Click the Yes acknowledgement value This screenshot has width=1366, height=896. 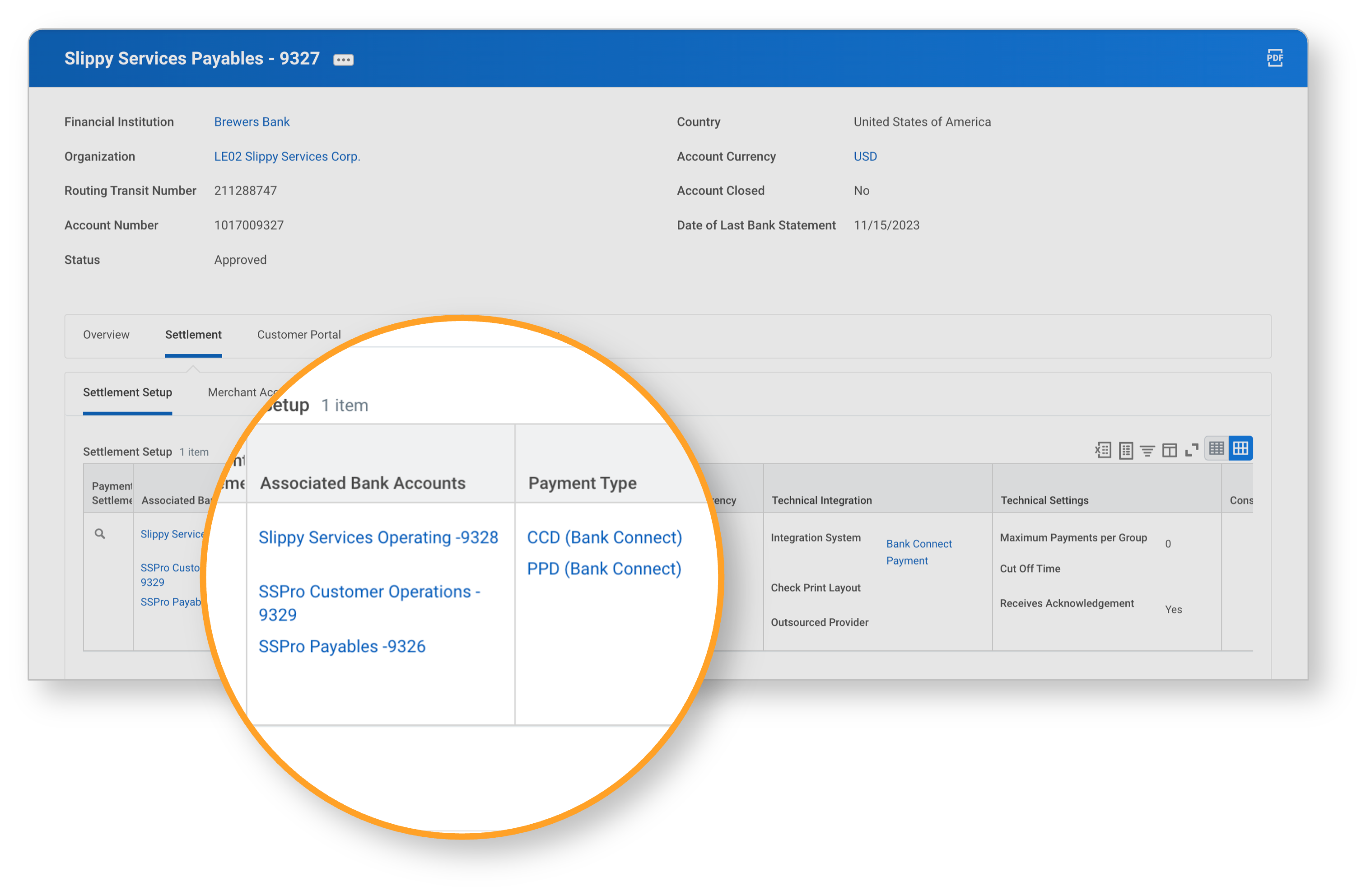[1173, 609]
